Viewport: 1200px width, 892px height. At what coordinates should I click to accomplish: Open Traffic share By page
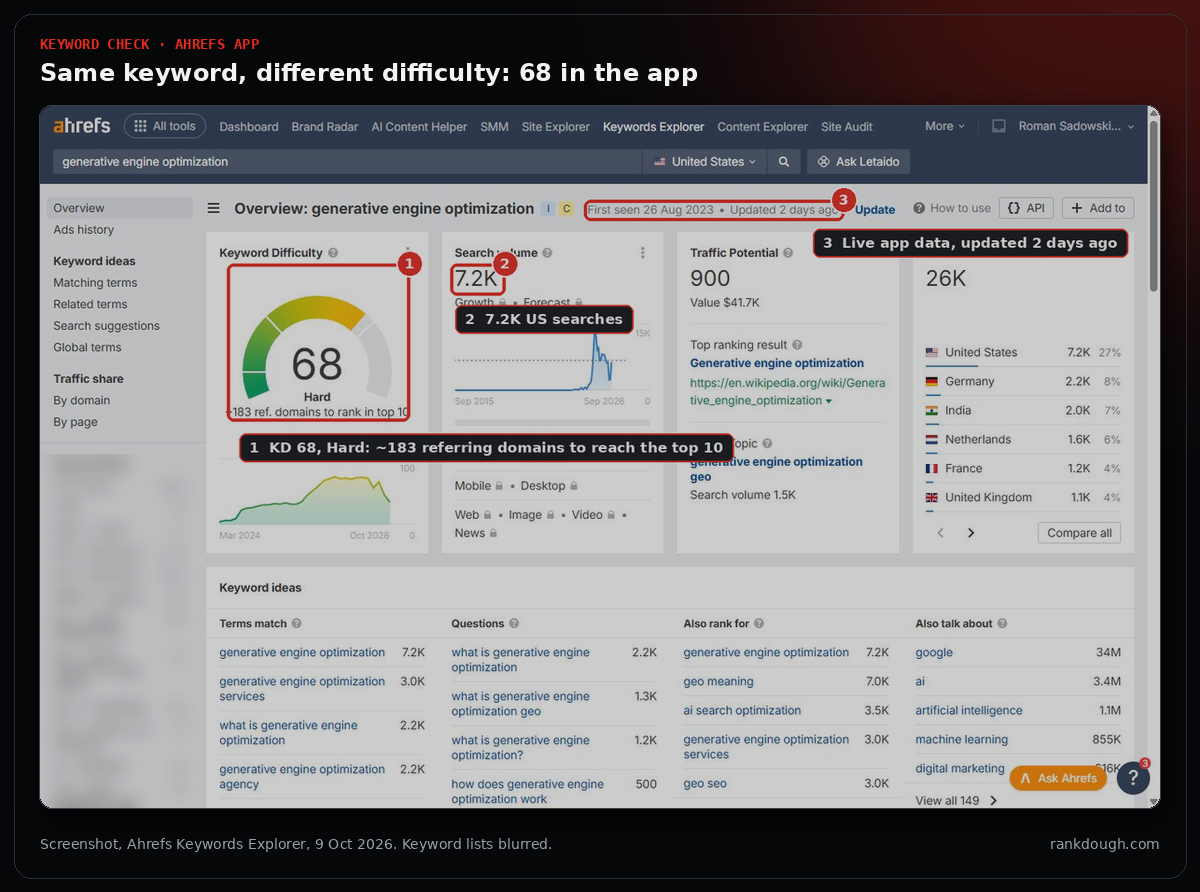tap(75, 422)
